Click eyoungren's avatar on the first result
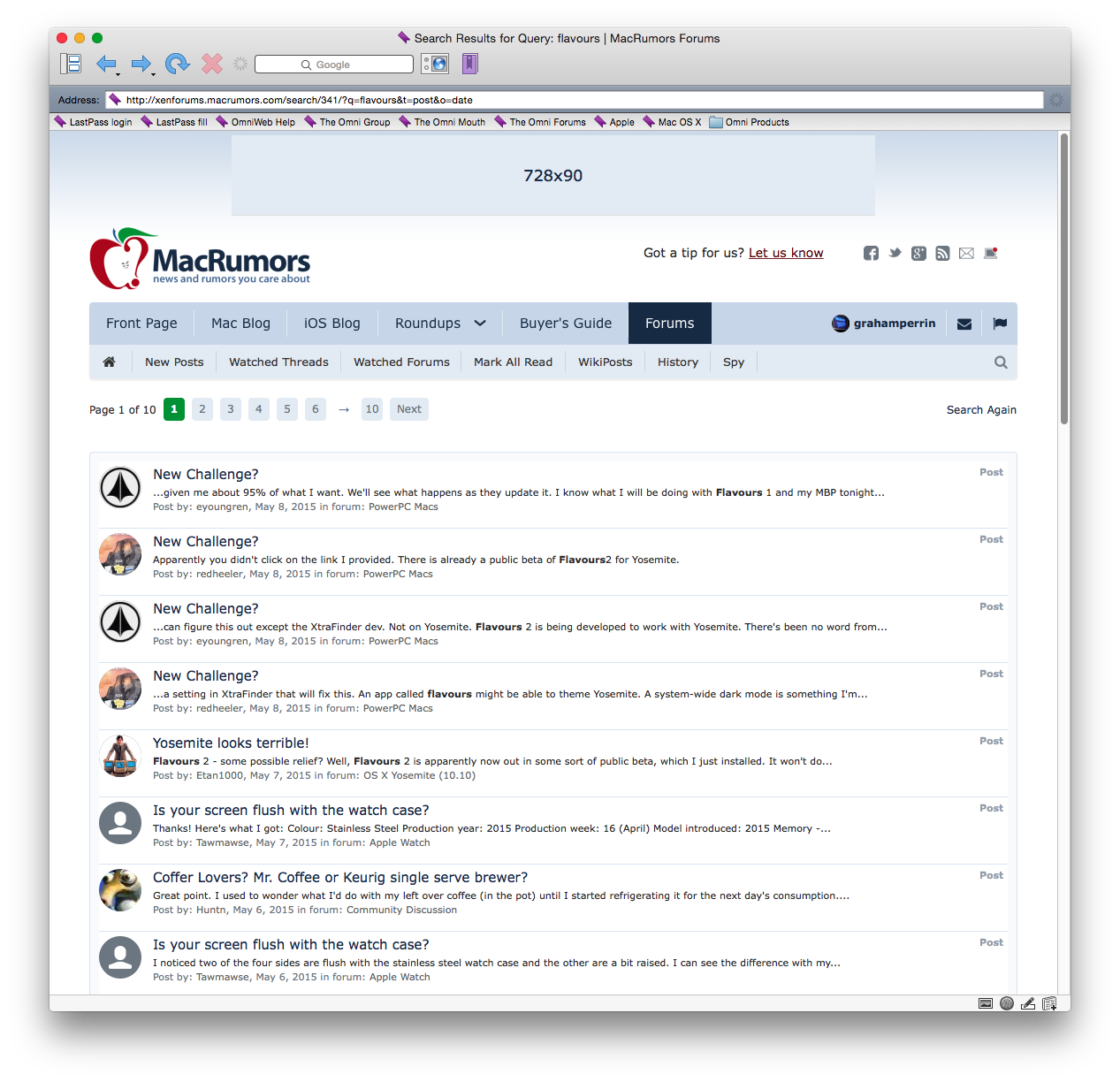 coord(120,487)
